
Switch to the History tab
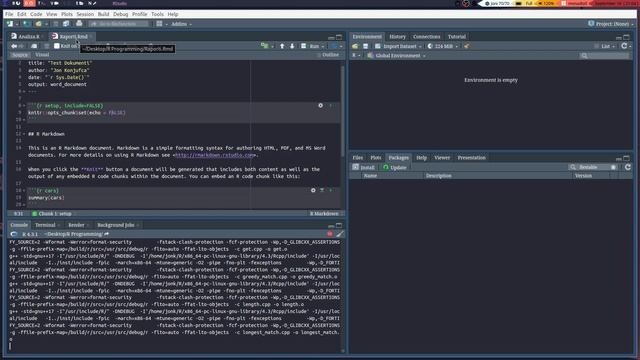397,37
